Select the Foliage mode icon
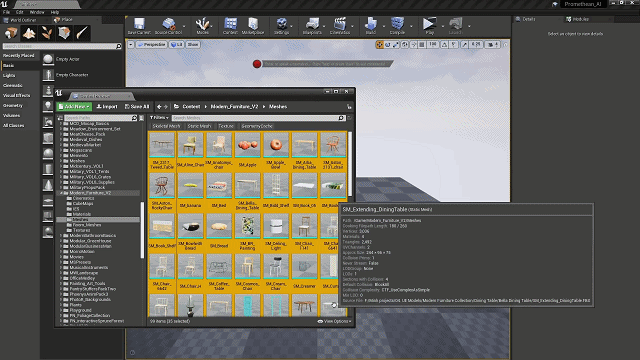The height and width of the screenshot is (360, 640). [x=47, y=33]
